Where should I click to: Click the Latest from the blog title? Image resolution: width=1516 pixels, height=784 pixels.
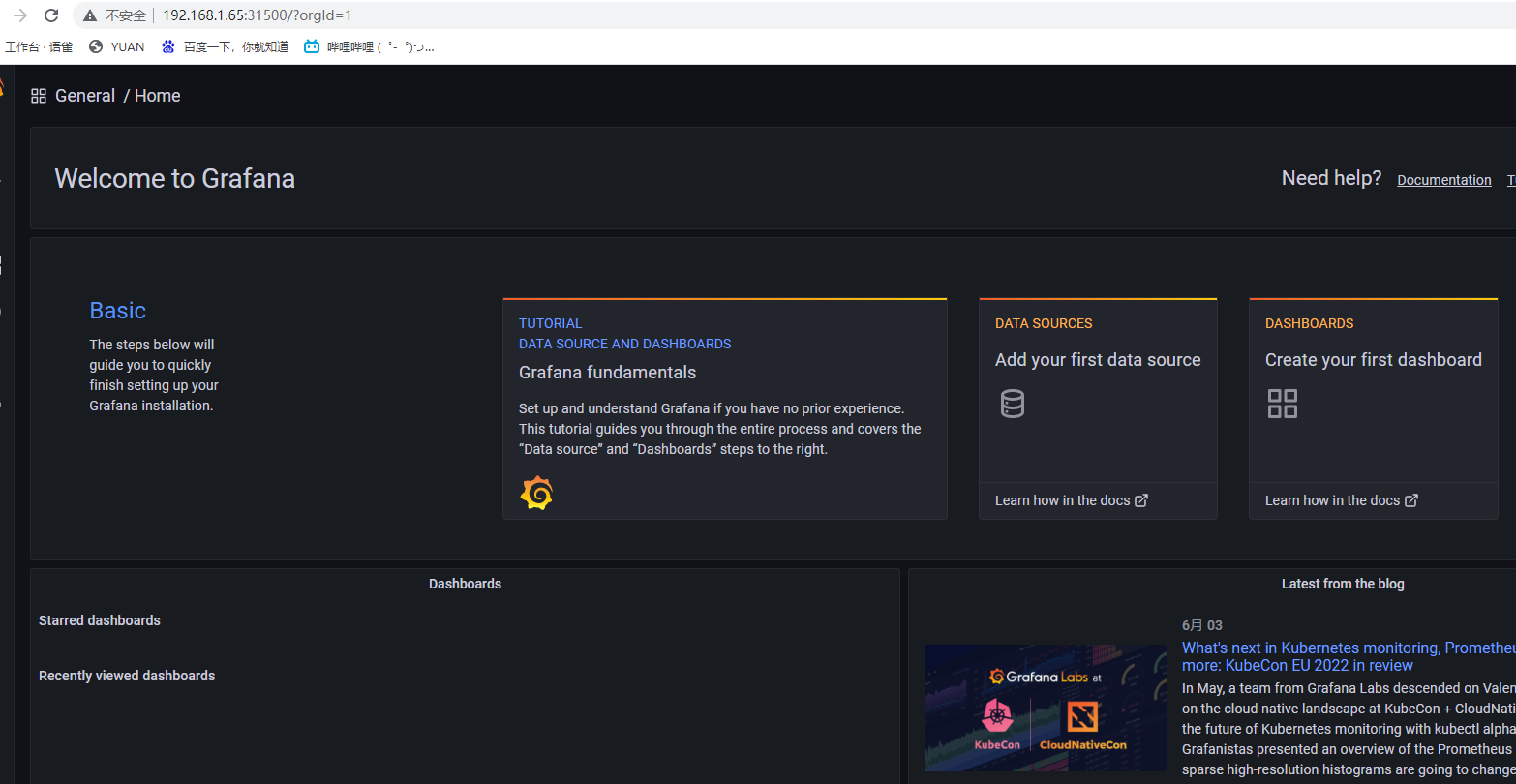[x=1343, y=584]
